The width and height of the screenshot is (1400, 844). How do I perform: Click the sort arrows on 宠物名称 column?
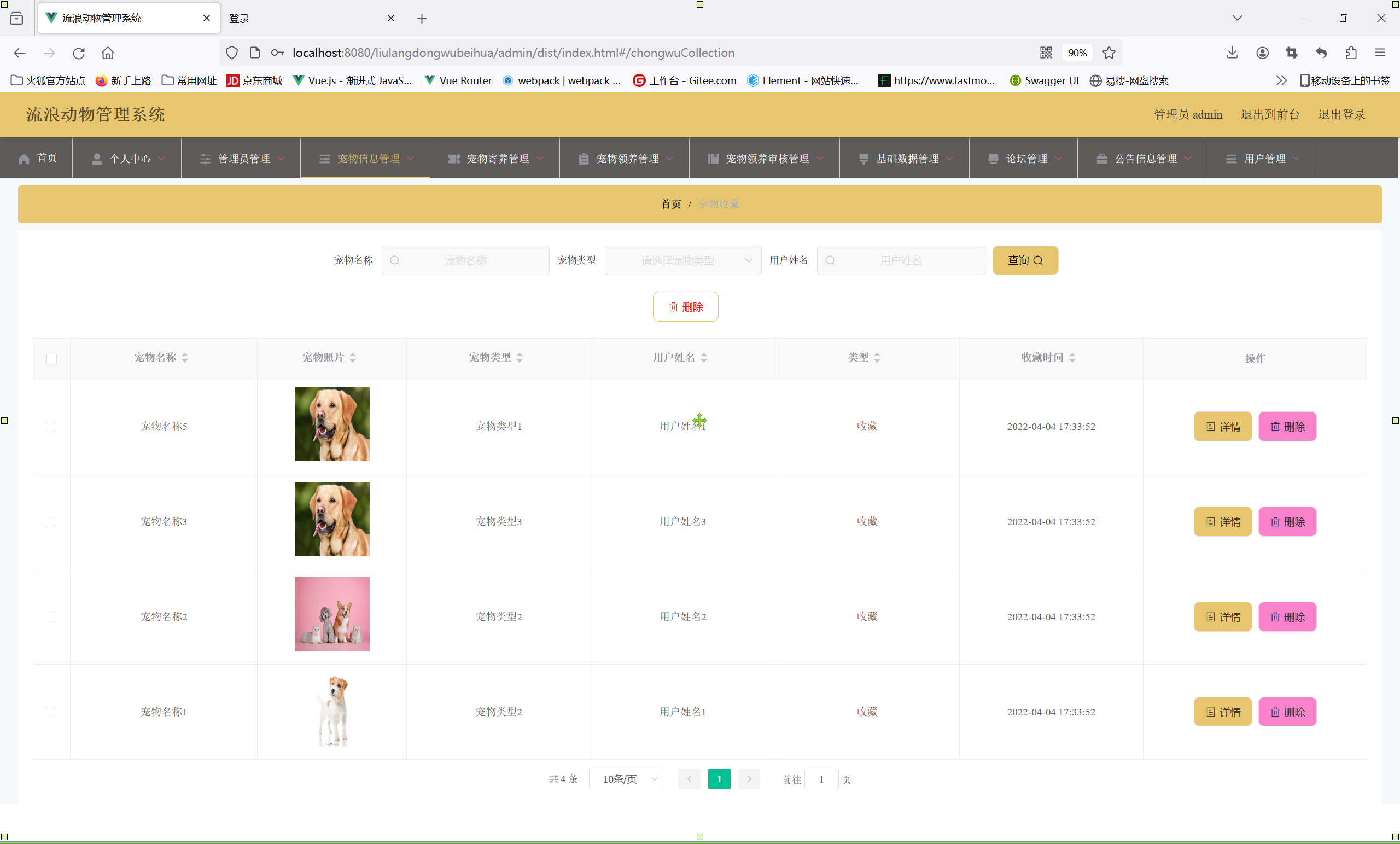(185, 358)
